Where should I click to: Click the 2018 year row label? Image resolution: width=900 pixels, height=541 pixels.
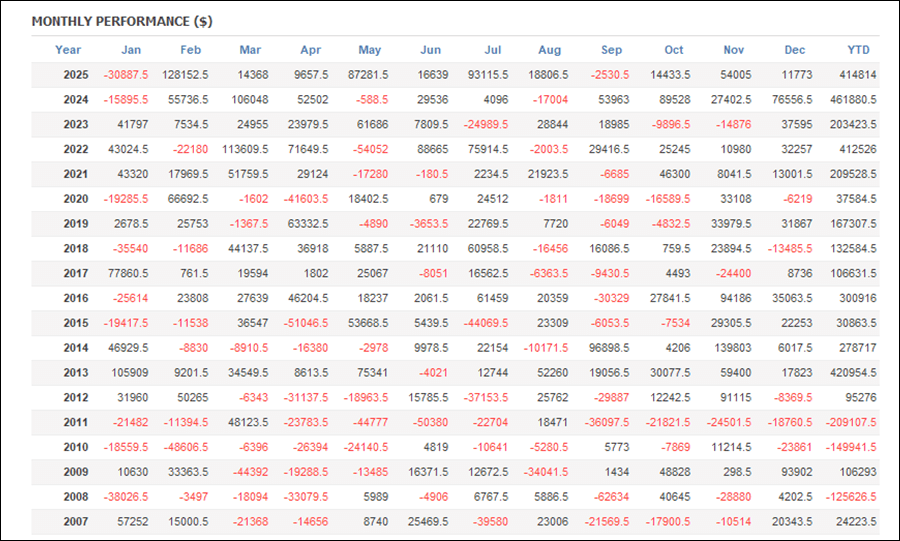pos(75,248)
